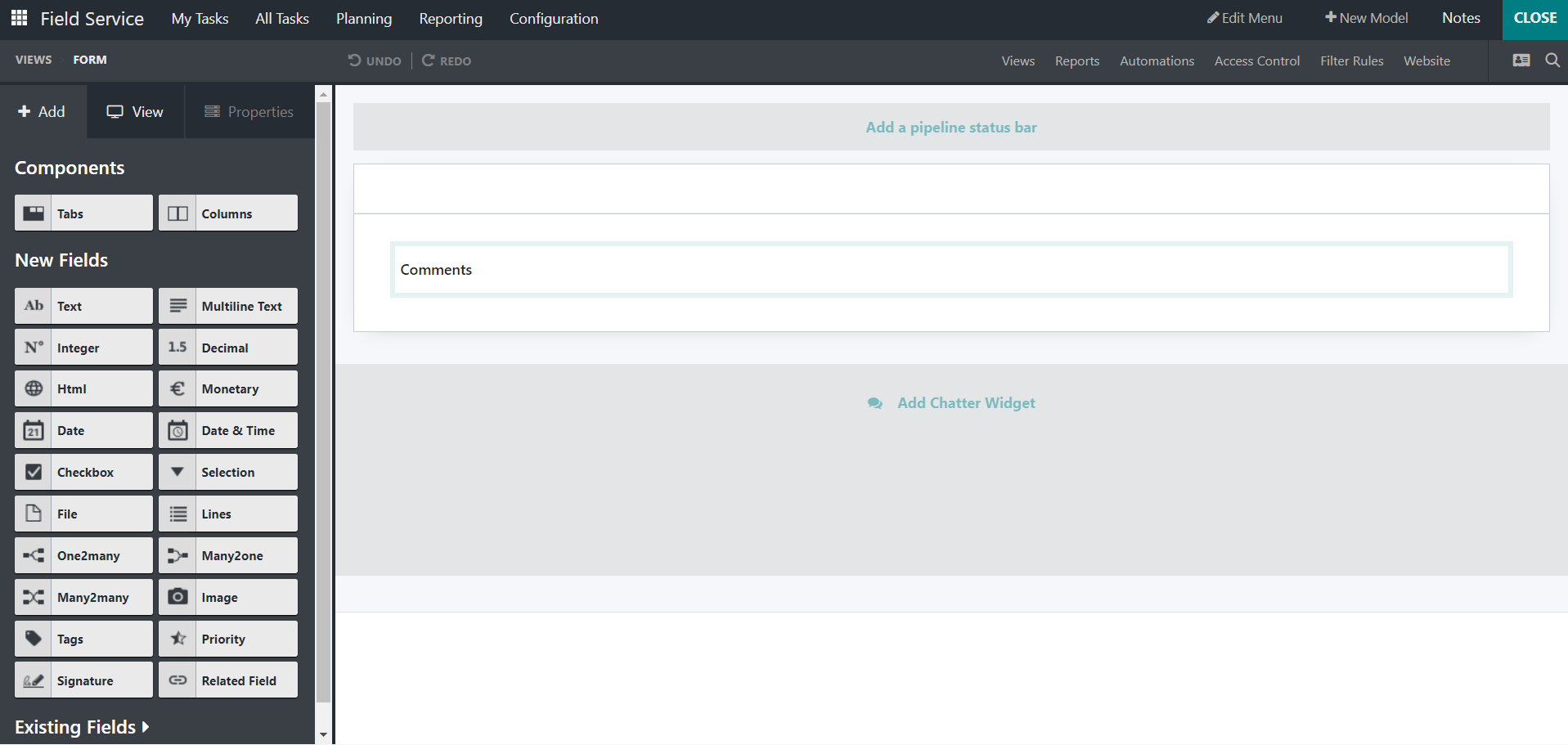
Task: Open the Planning menu
Action: 364,18
